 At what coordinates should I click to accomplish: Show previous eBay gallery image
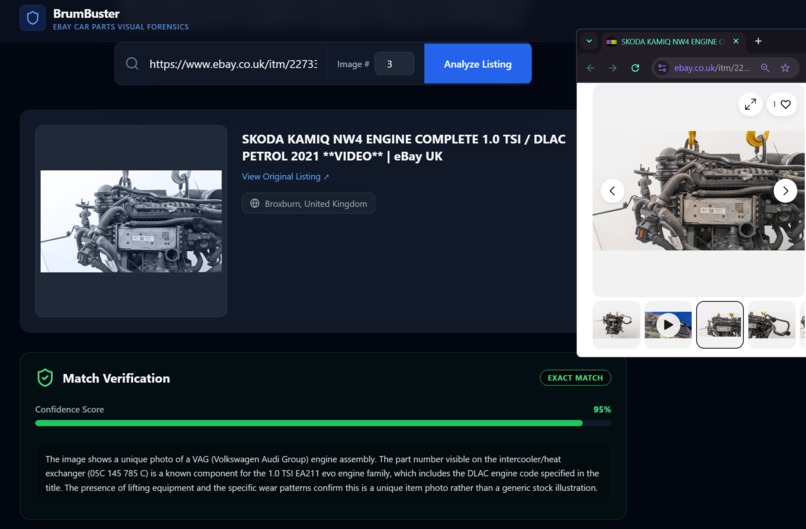(x=612, y=191)
